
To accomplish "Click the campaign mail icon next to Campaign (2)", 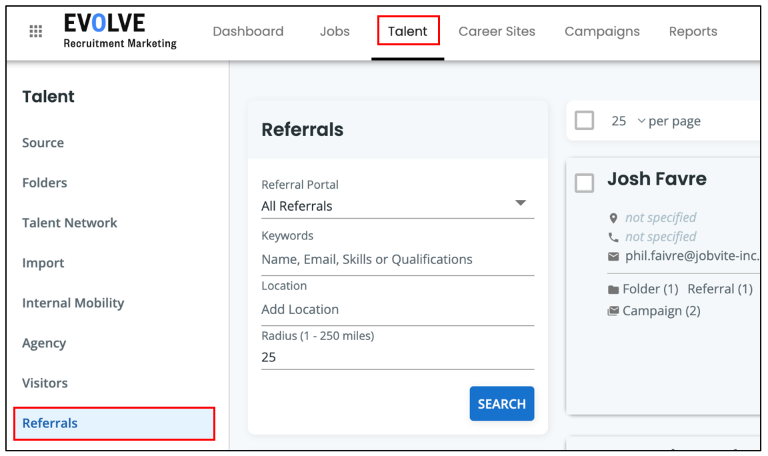I will tap(613, 311).
